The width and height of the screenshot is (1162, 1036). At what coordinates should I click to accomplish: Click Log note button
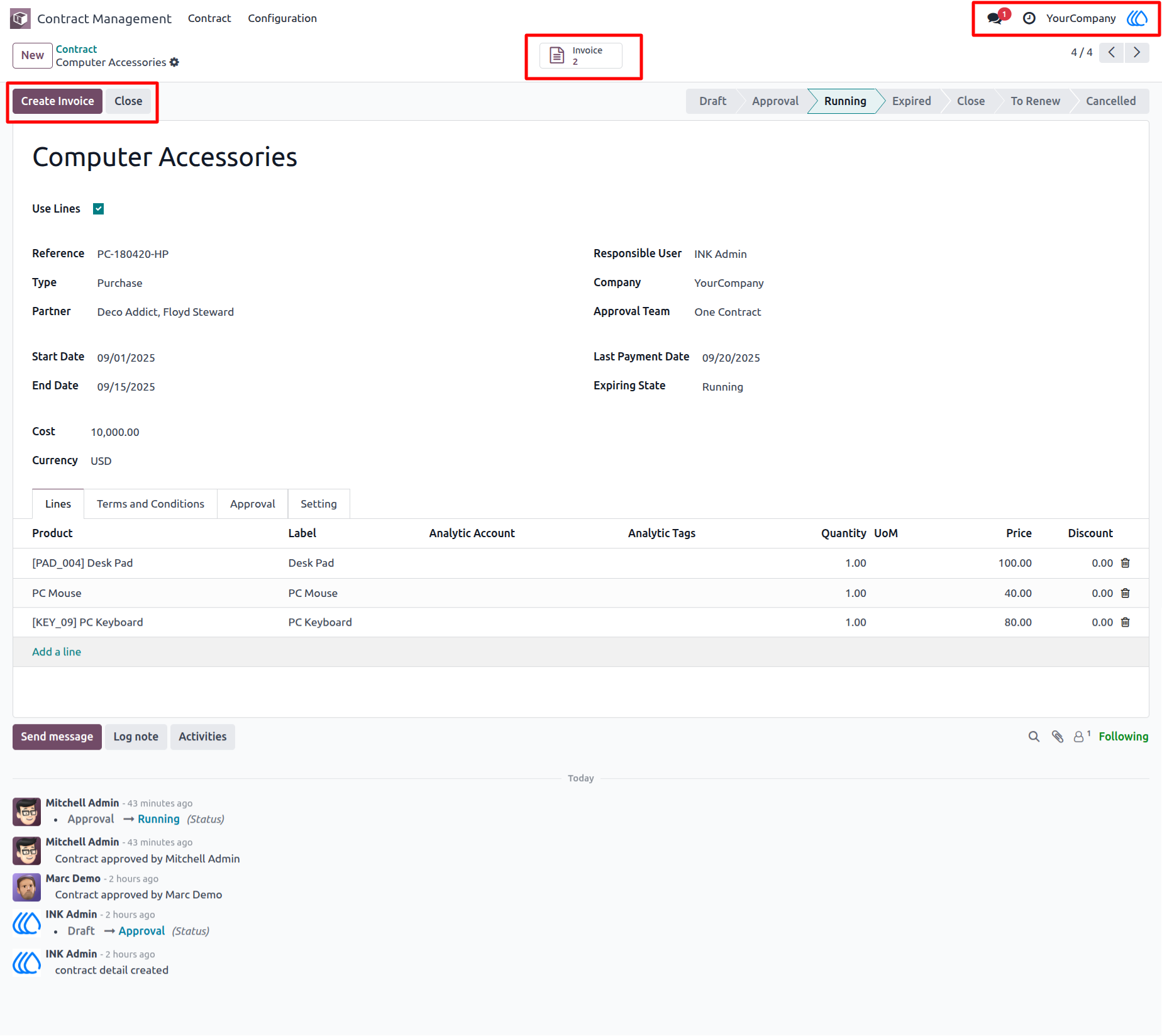pos(136,737)
